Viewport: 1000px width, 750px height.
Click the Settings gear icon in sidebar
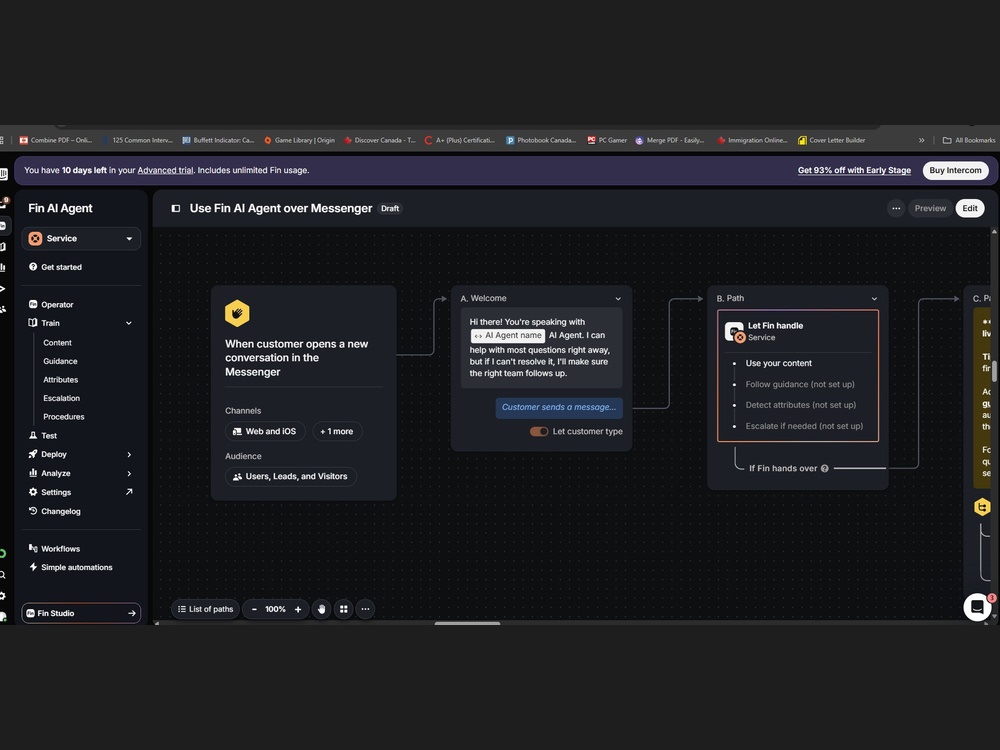(x=33, y=492)
